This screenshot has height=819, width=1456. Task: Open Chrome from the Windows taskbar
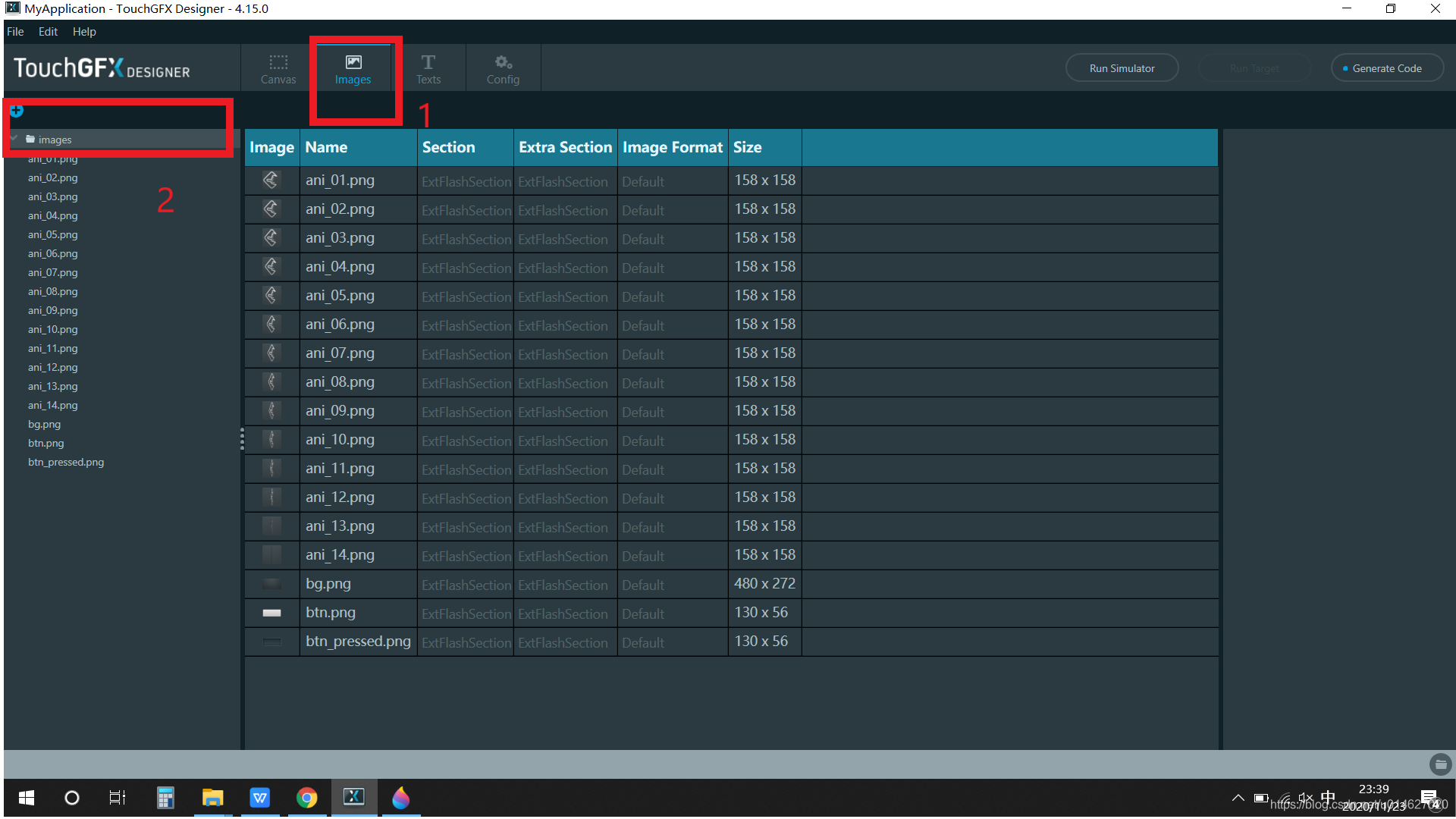click(306, 798)
